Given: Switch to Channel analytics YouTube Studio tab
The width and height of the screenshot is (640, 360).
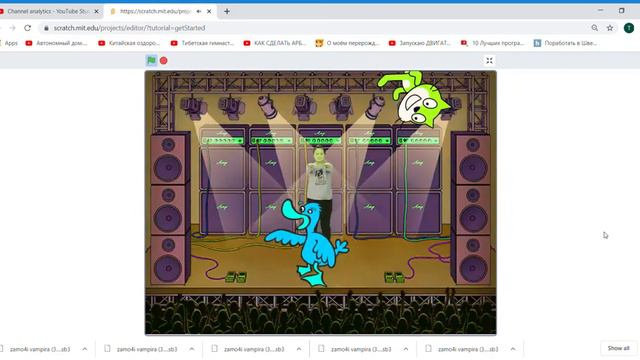Looking at the screenshot, I should click(48, 11).
